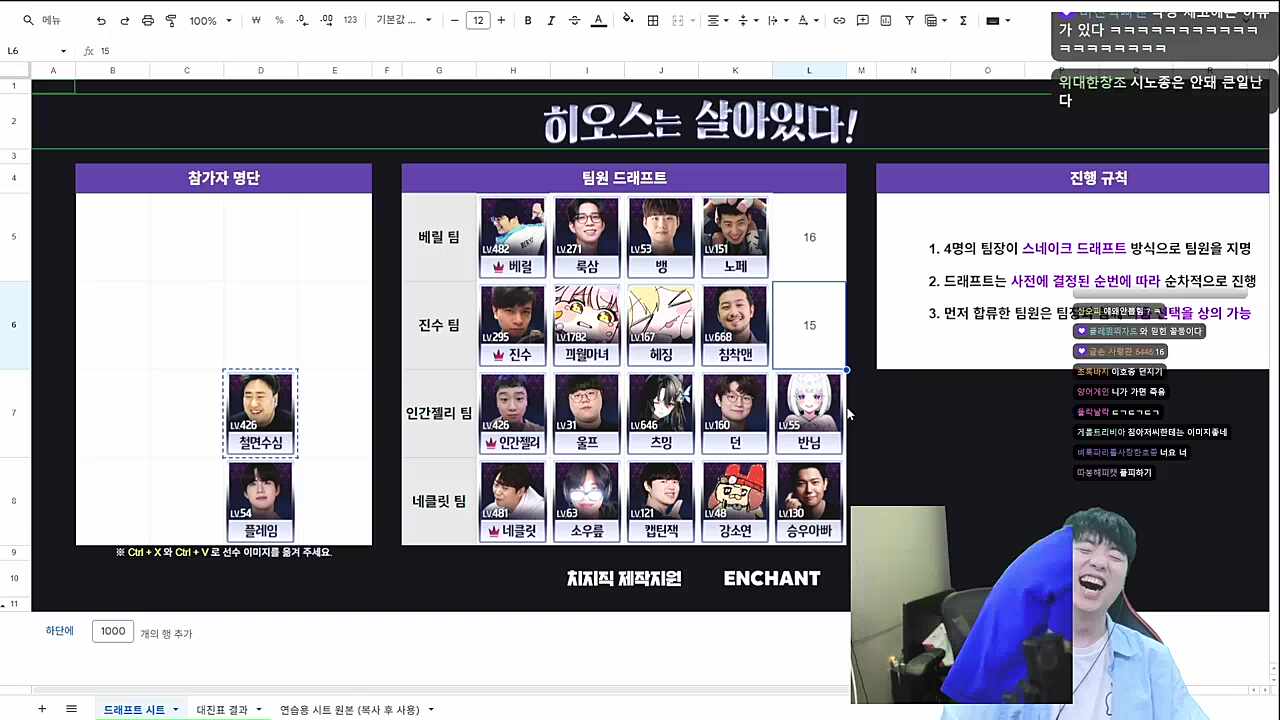Open the zoom 100% dropdown
The width and height of the screenshot is (1280, 720).
[210, 20]
